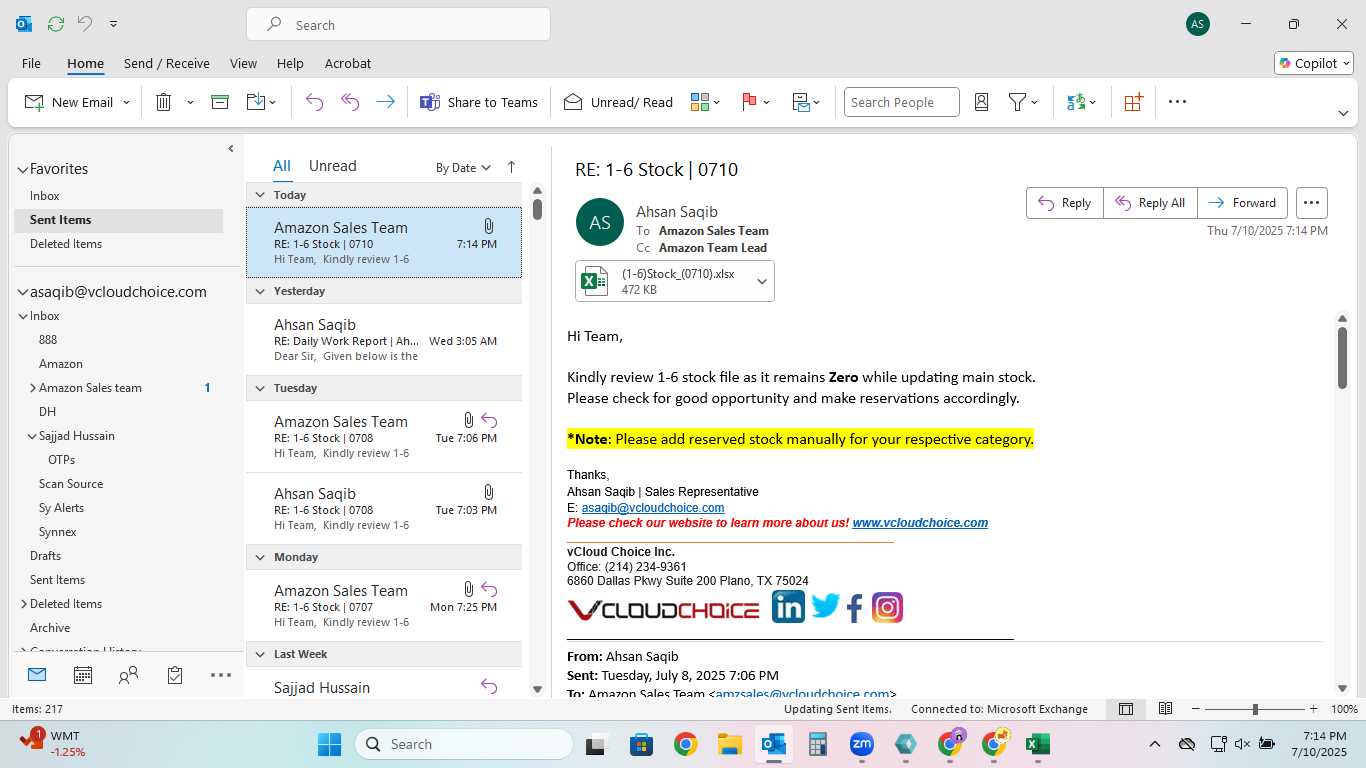Click the Translate icon in ribbon

point(1076,102)
